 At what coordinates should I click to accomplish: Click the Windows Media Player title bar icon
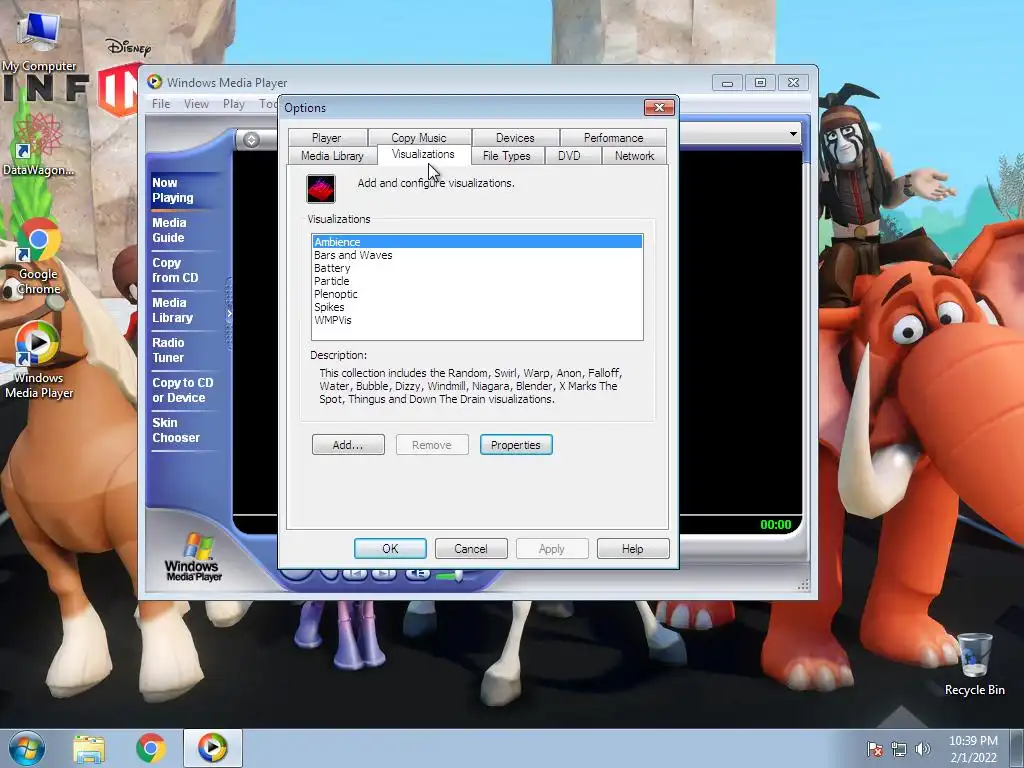click(155, 82)
